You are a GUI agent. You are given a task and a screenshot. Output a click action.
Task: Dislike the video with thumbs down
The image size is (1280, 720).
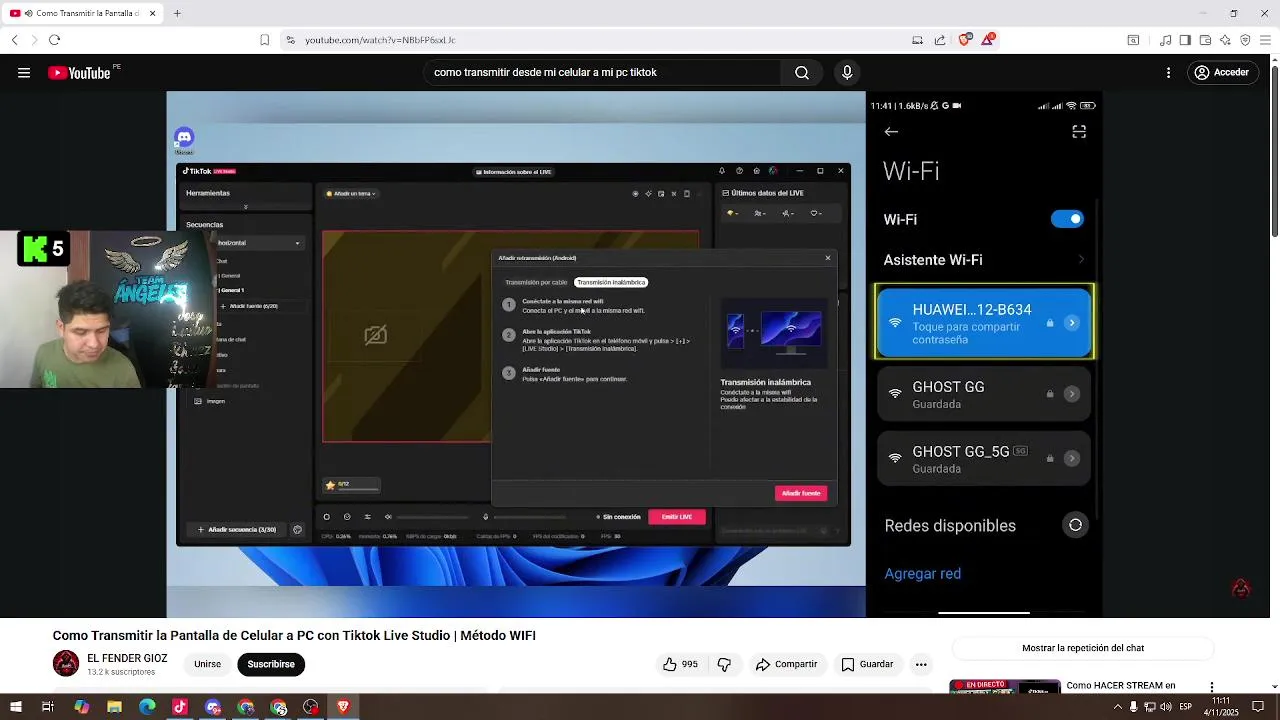click(x=724, y=664)
